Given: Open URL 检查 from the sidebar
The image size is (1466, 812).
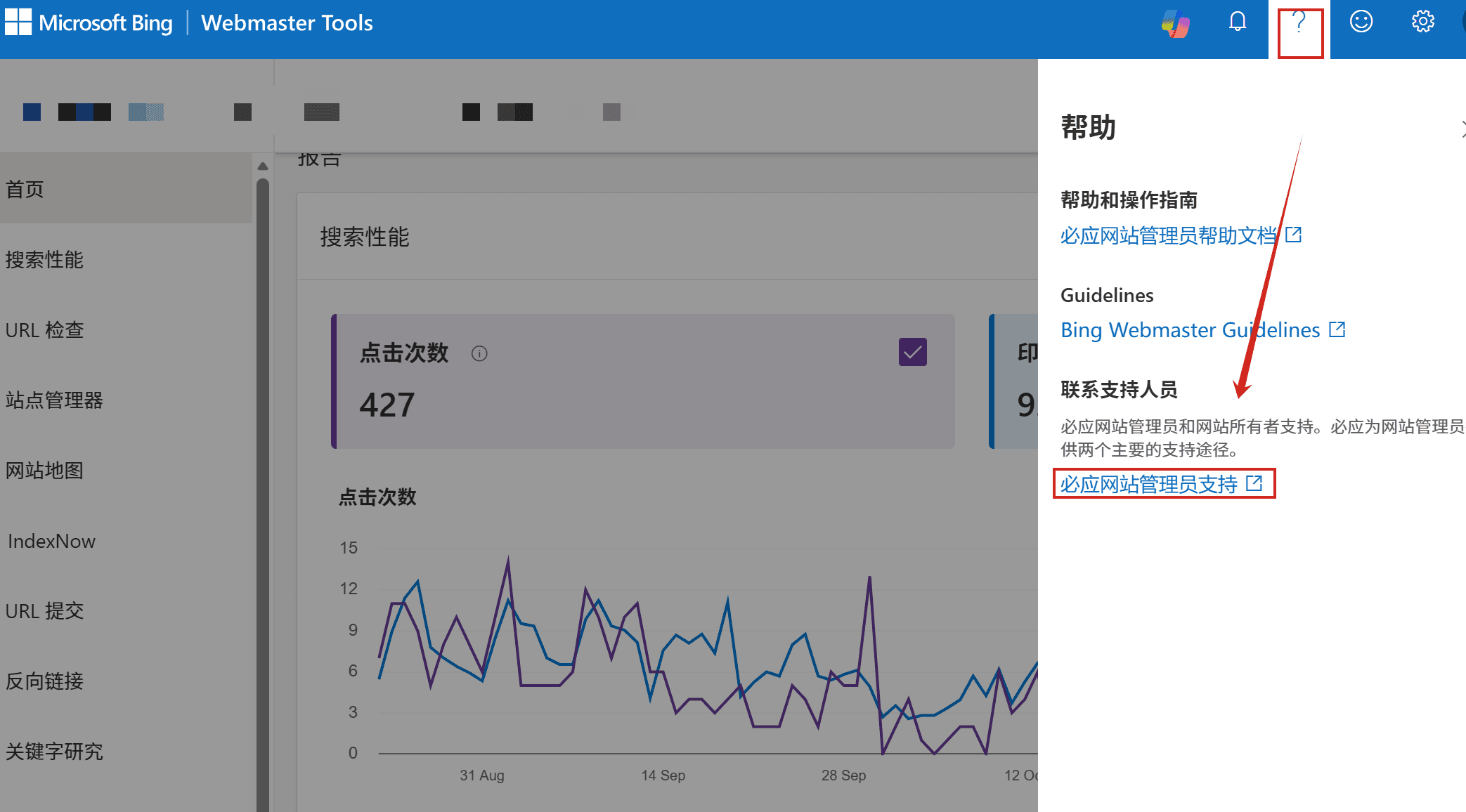Looking at the screenshot, I should tap(44, 330).
